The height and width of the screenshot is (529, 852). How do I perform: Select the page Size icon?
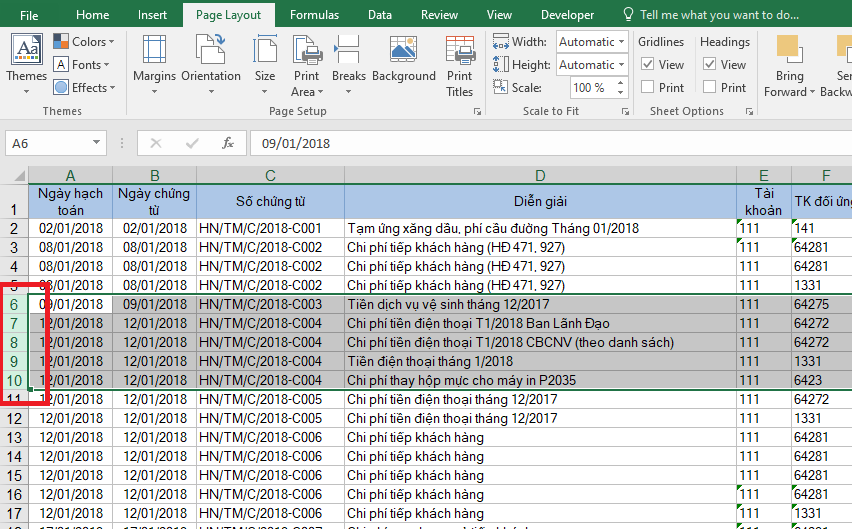[x=265, y=50]
